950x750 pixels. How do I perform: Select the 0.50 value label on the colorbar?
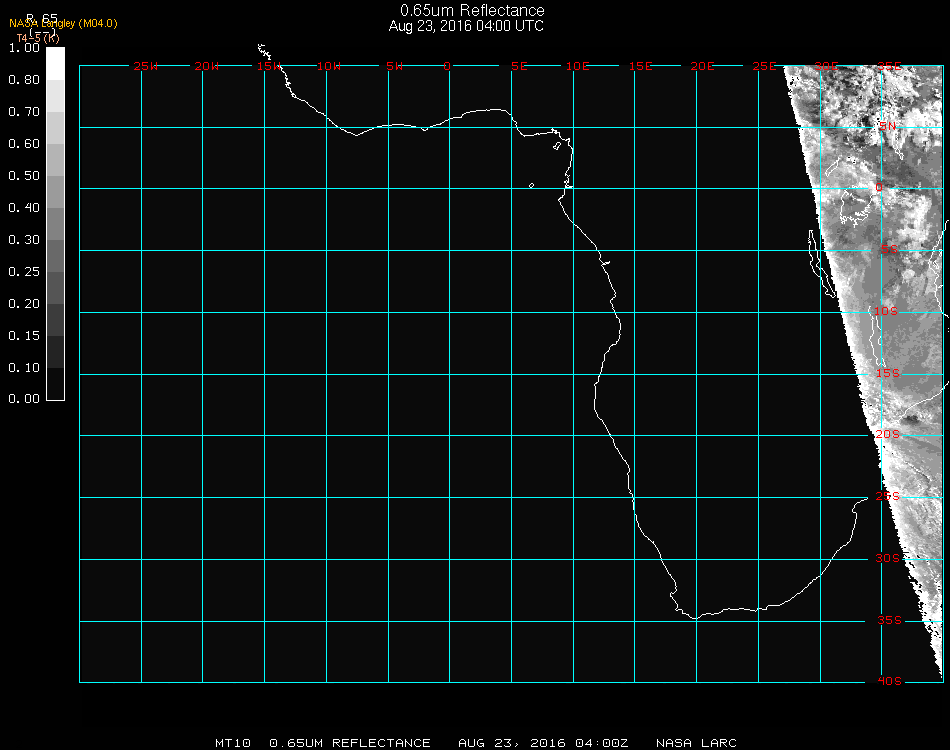[x=23, y=176]
